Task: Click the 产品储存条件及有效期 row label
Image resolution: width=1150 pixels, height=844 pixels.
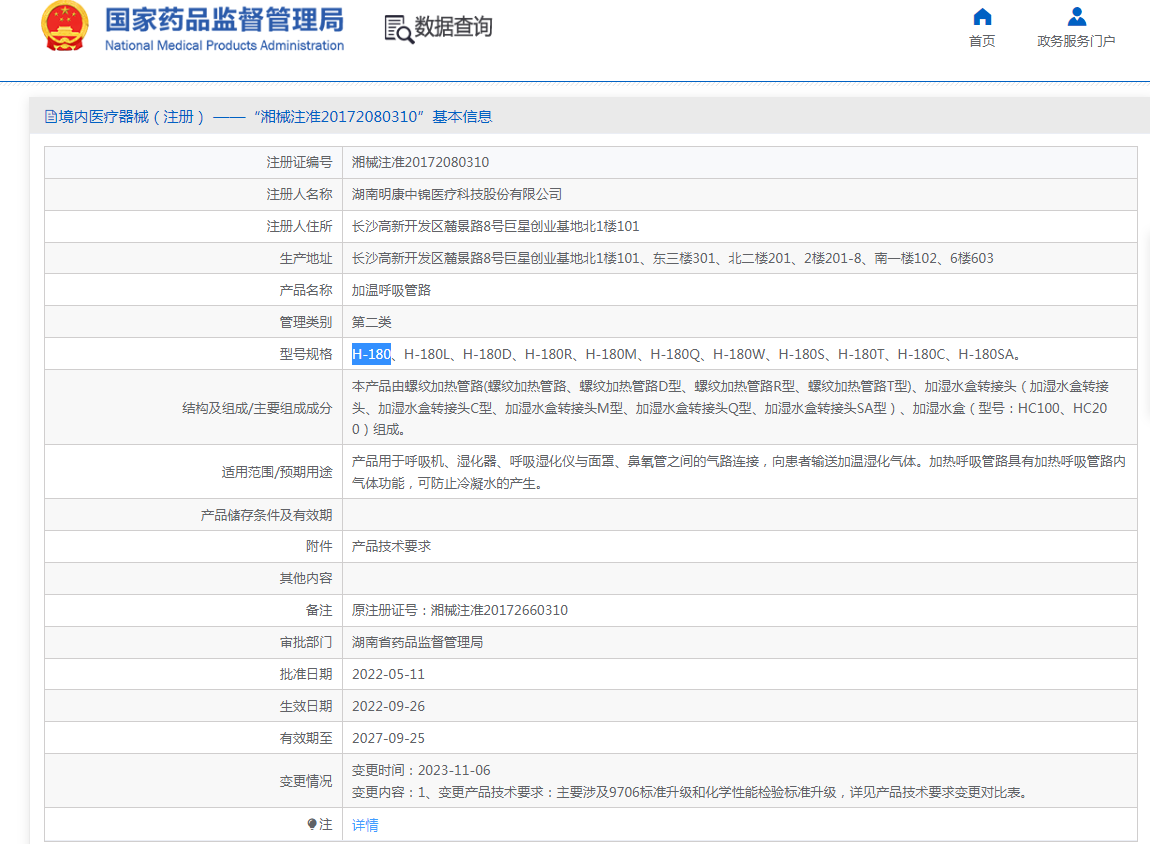Action: pyautogui.click(x=267, y=515)
